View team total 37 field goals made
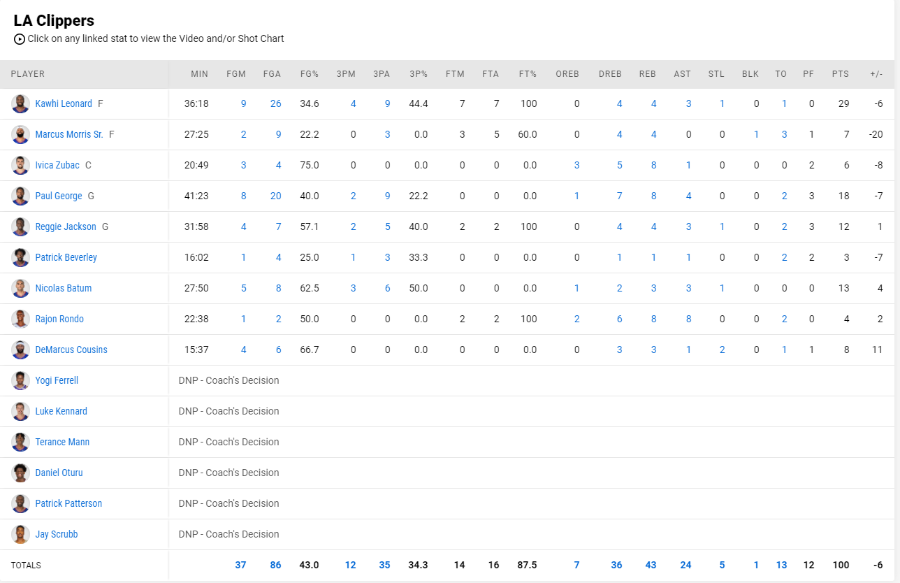Image resolution: width=900 pixels, height=583 pixels. tap(240, 565)
